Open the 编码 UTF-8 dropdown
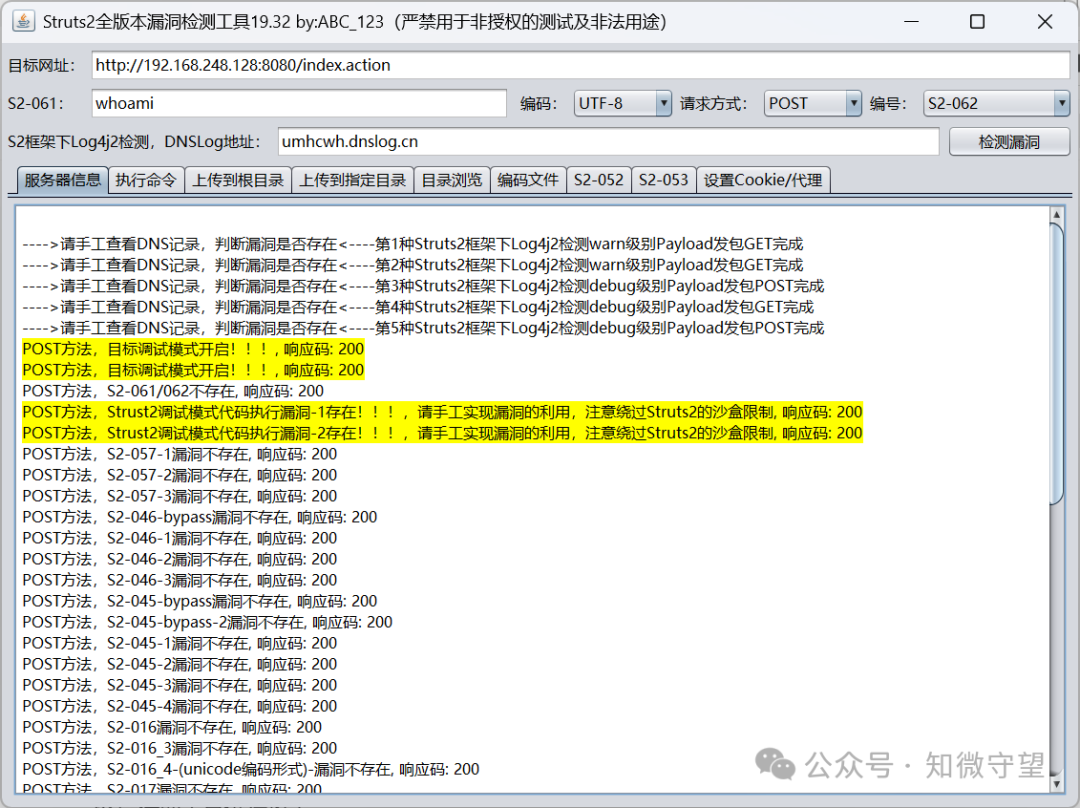The width and height of the screenshot is (1080, 808). point(623,103)
